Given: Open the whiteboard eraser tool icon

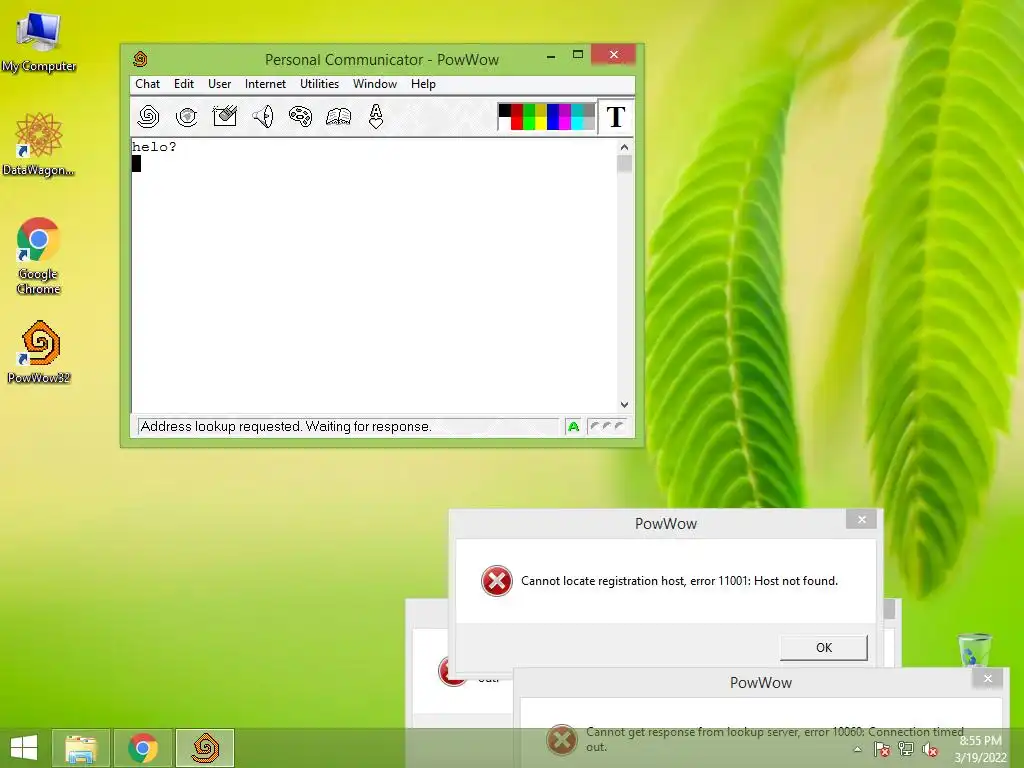Looking at the screenshot, I should click(225, 116).
